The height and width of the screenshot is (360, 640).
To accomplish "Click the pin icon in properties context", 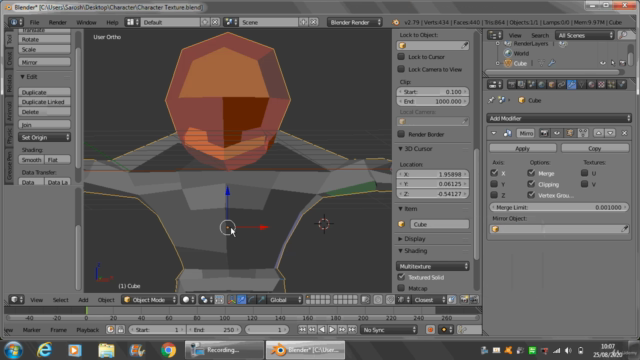I will click(491, 100).
